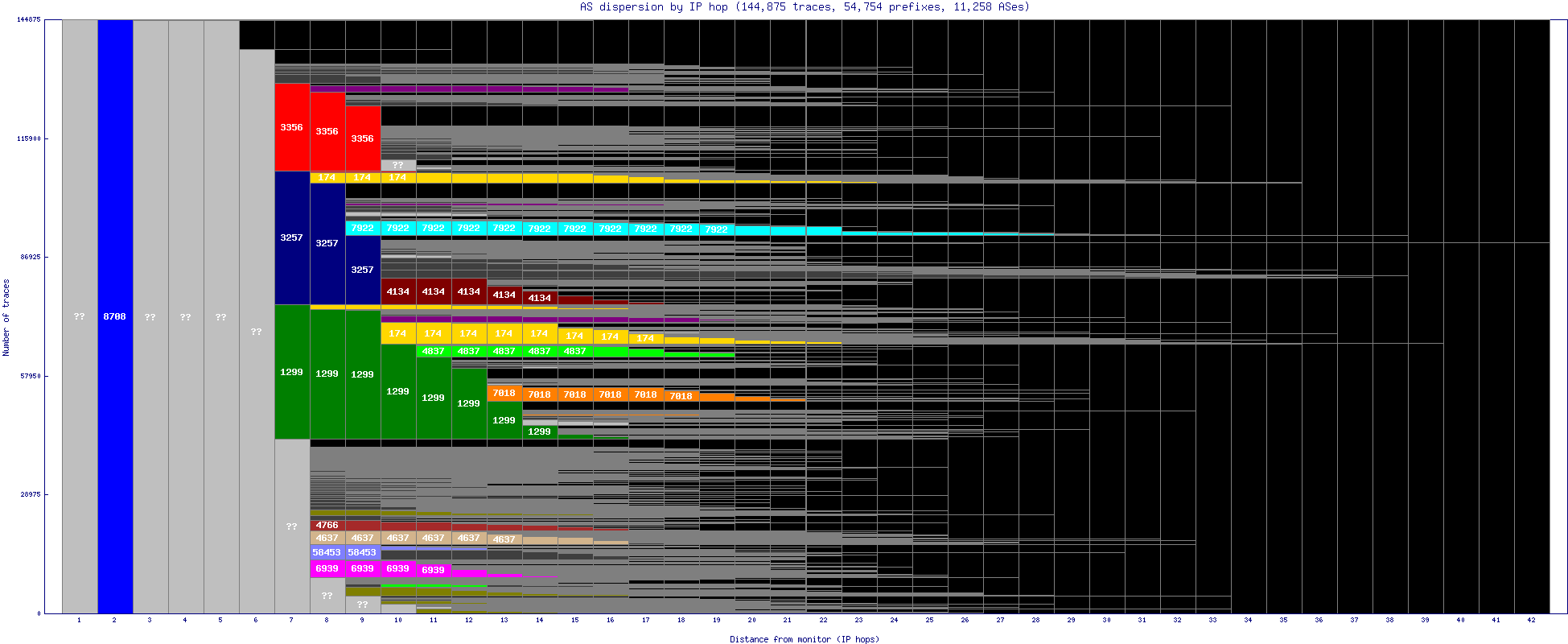Select the bright green 4837 block at hop 15
The height and width of the screenshot is (644, 1568).
click(575, 351)
